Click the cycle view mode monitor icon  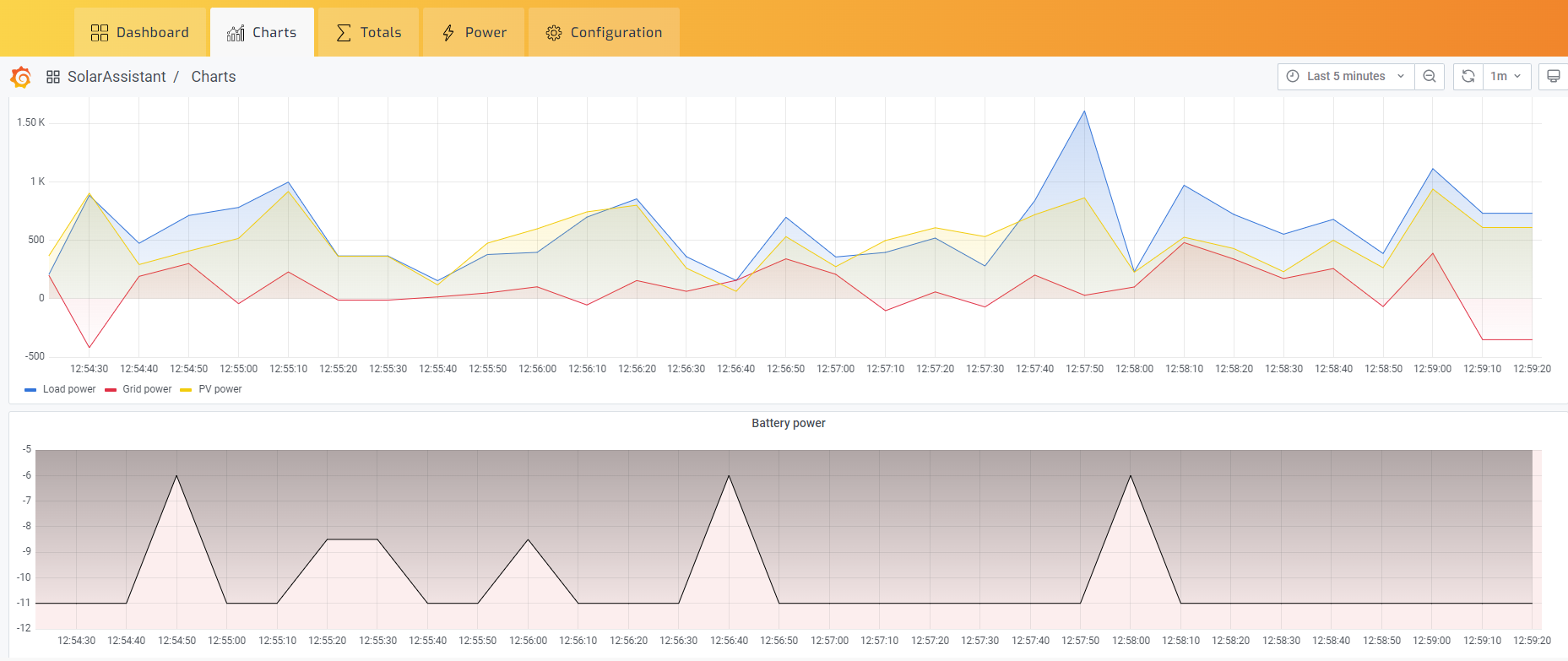(x=1553, y=76)
